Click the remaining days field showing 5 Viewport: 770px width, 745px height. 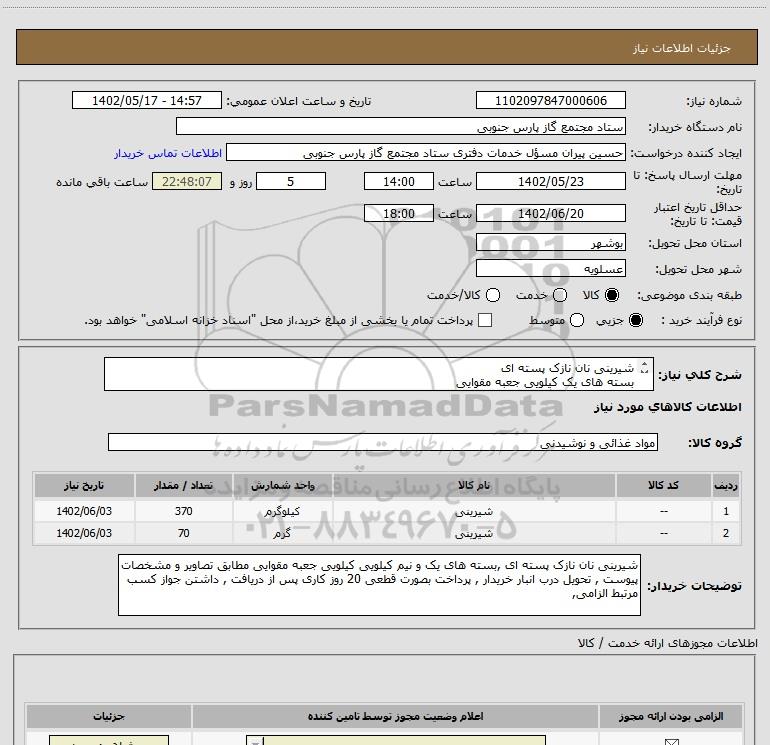(291, 181)
